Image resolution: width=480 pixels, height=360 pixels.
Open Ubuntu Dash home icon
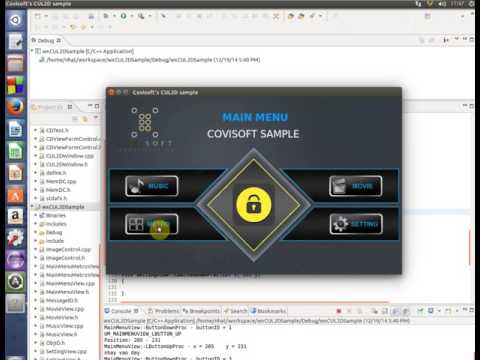coord(15,20)
